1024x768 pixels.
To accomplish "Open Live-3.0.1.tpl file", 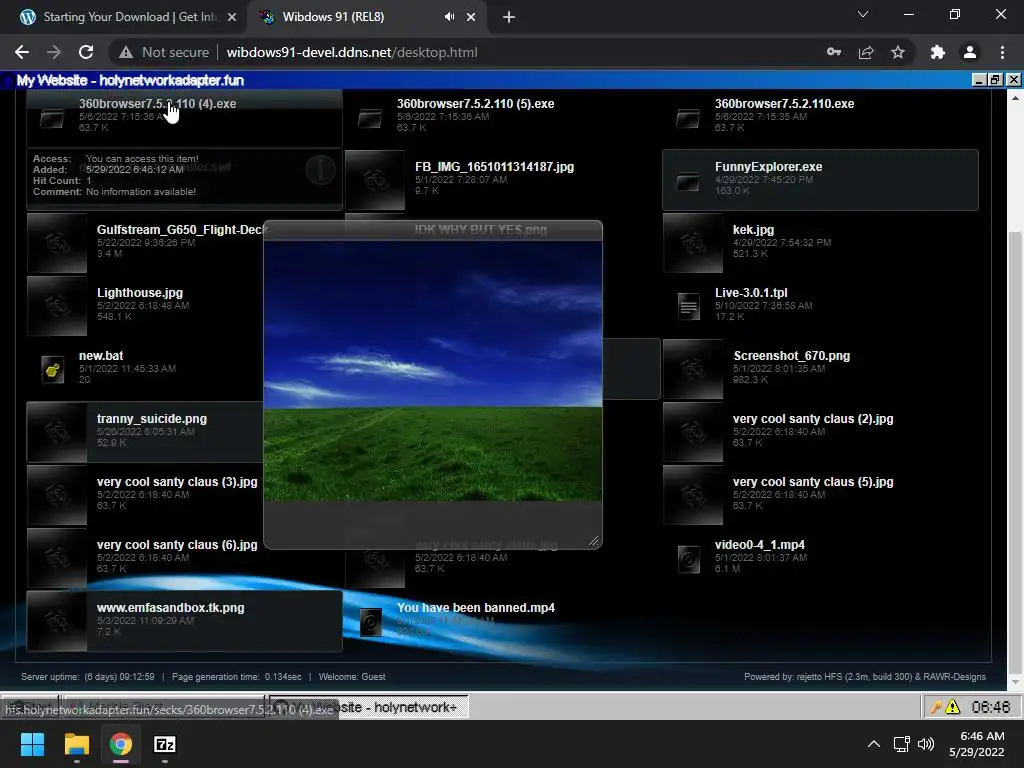I will 751,293.
